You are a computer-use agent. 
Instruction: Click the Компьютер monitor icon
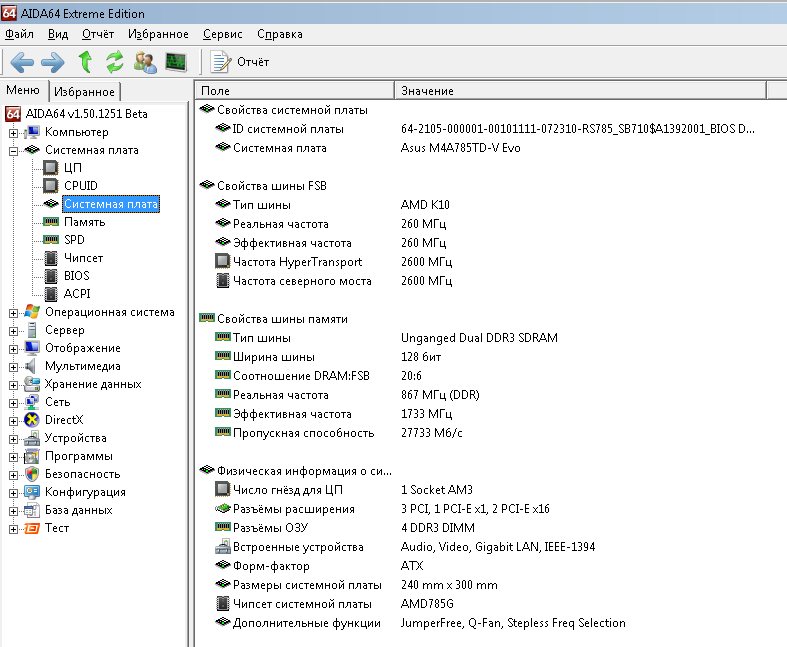point(32,132)
